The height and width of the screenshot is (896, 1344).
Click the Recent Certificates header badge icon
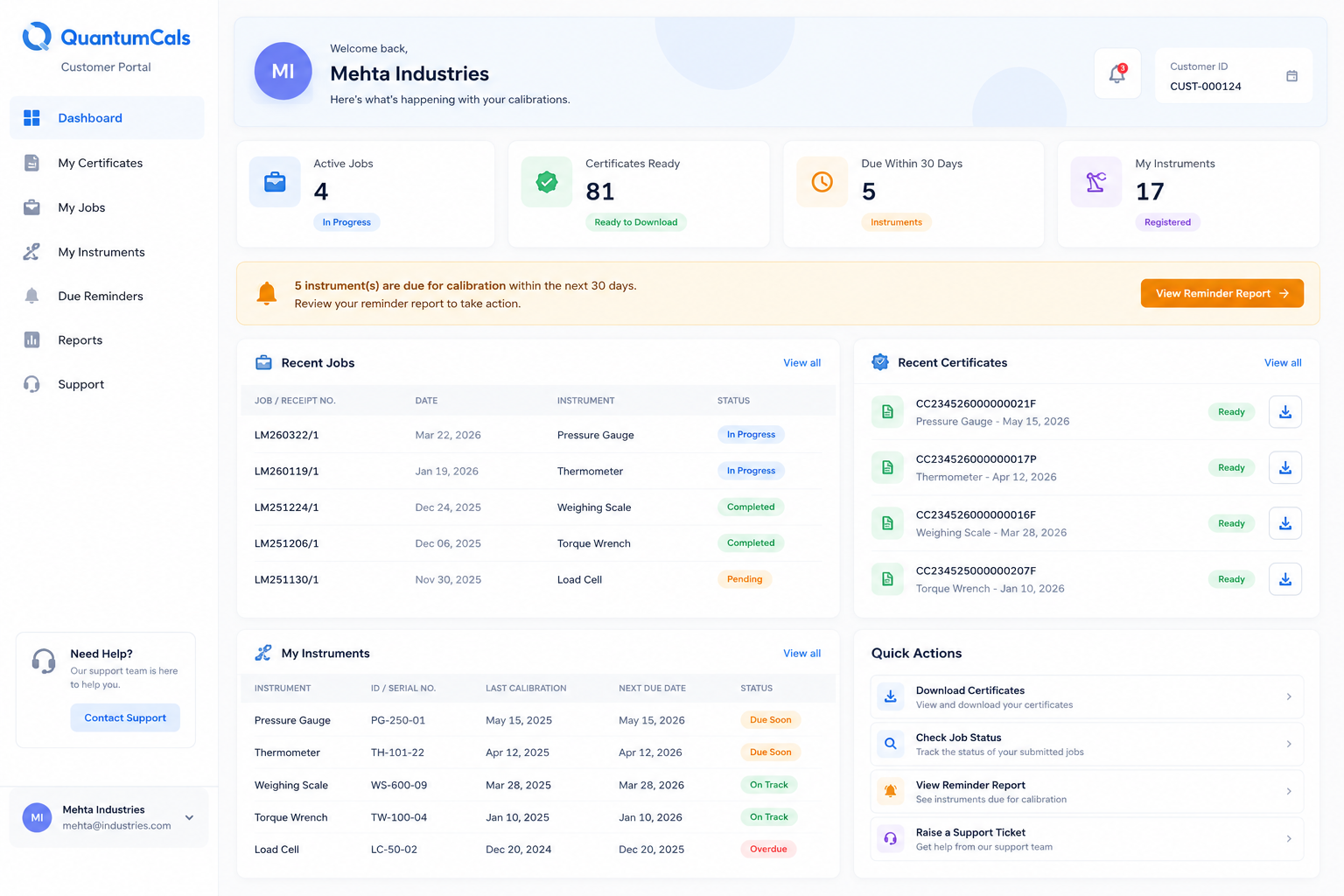pos(880,362)
